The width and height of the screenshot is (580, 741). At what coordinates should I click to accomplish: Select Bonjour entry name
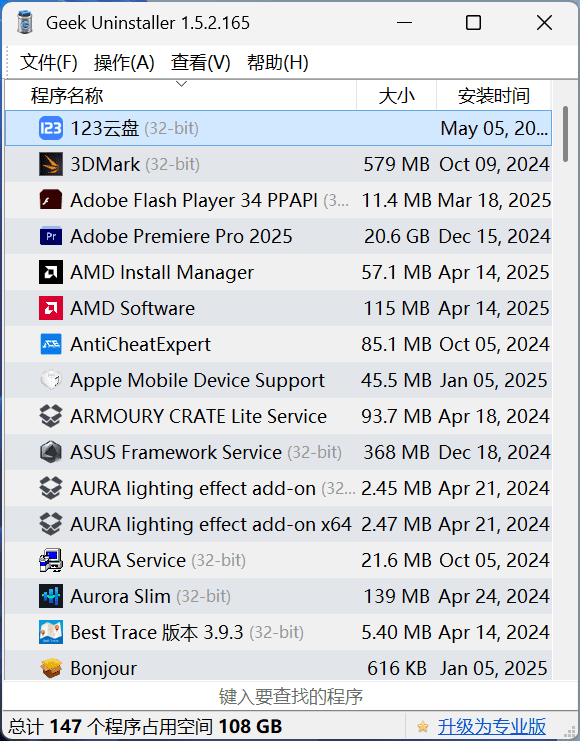pyautogui.click(x=104, y=668)
